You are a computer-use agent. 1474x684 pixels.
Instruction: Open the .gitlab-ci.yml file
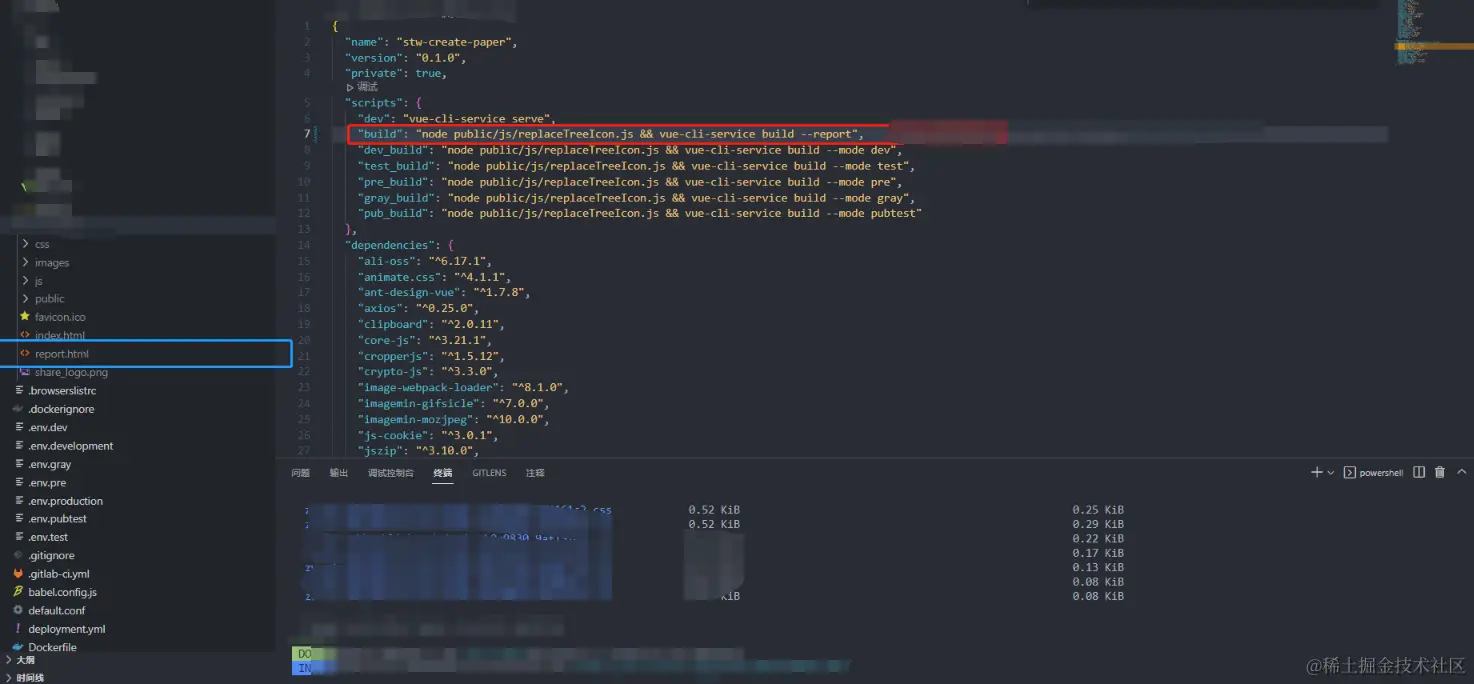[58, 574]
